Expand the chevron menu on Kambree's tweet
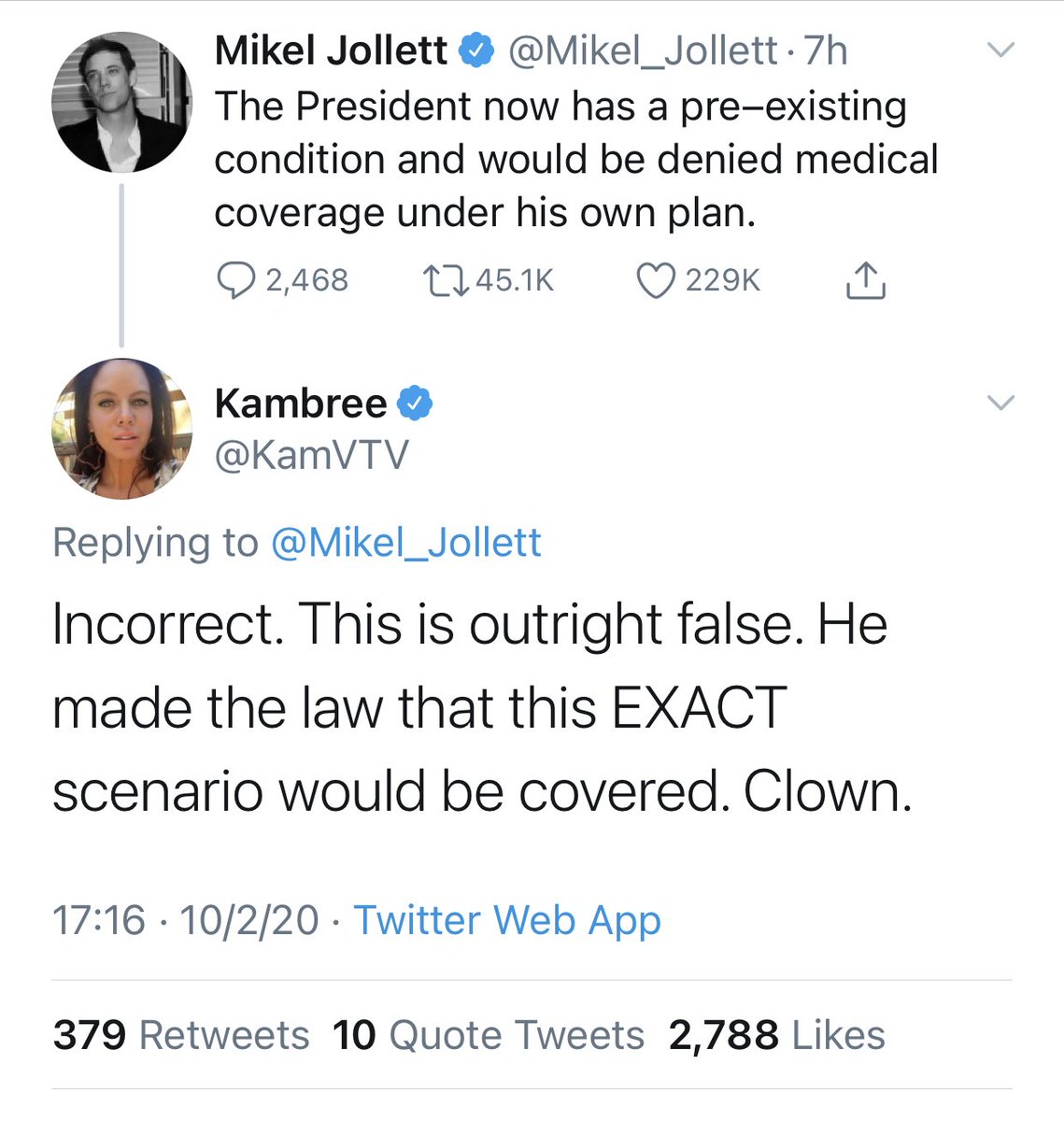Screen dimensions: 1064x1121 [x=1000, y=403]
